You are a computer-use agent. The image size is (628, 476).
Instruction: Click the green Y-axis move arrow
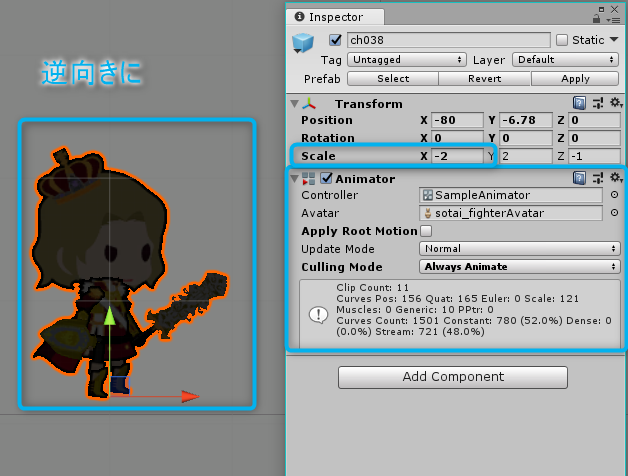109,316
